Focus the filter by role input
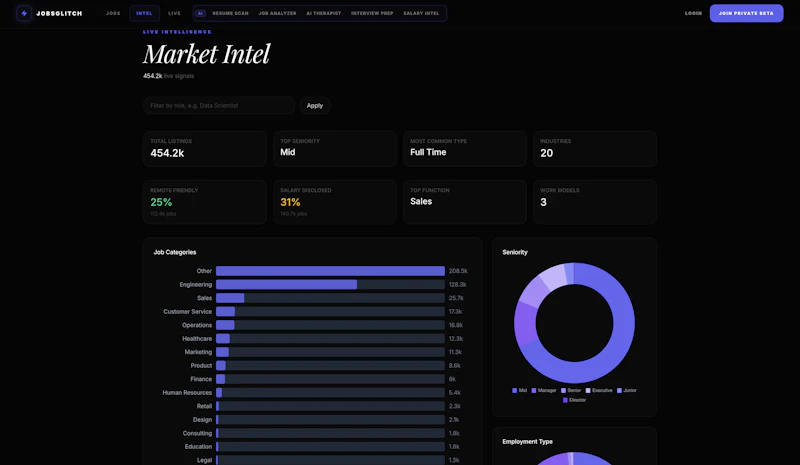 click(219, 106)
